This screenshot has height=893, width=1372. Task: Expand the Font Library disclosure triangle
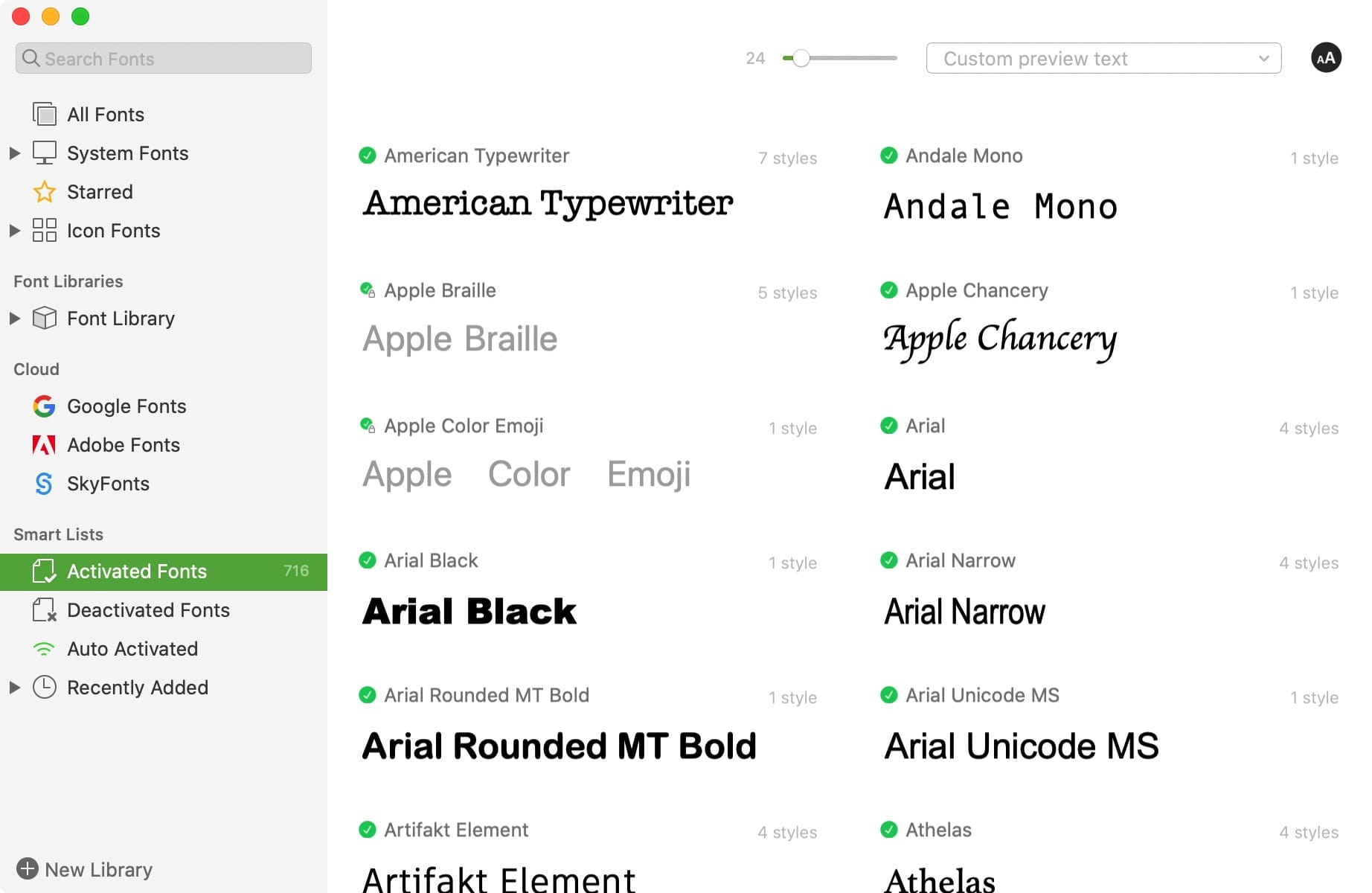(x=14, y=319)
